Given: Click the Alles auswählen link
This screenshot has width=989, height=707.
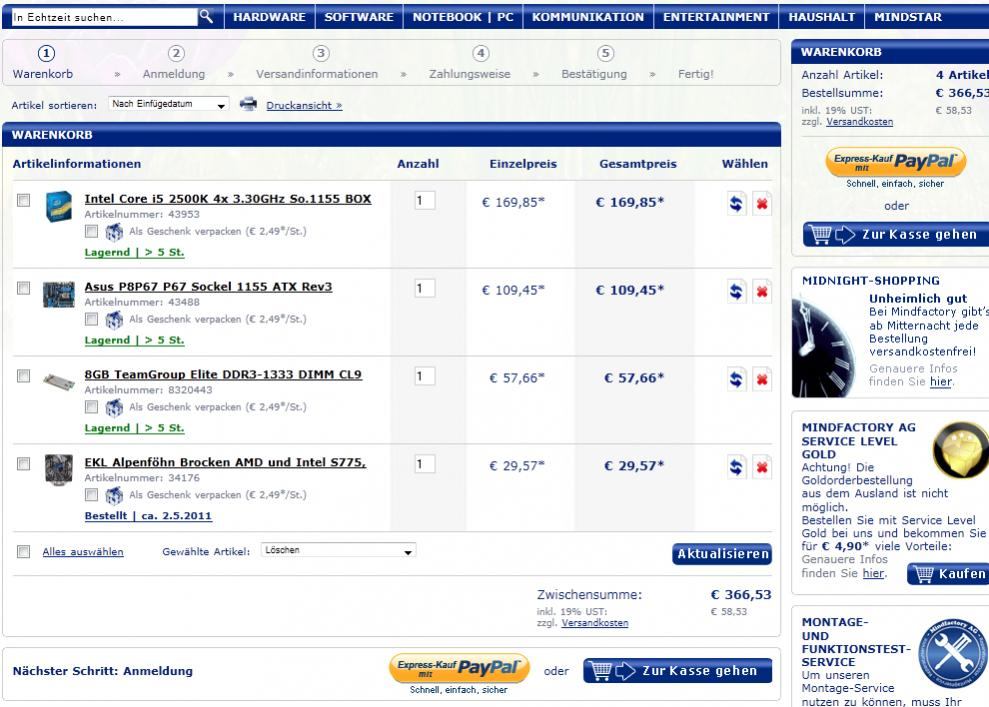Looking at the screenshot, I should (x=83, y=552).
